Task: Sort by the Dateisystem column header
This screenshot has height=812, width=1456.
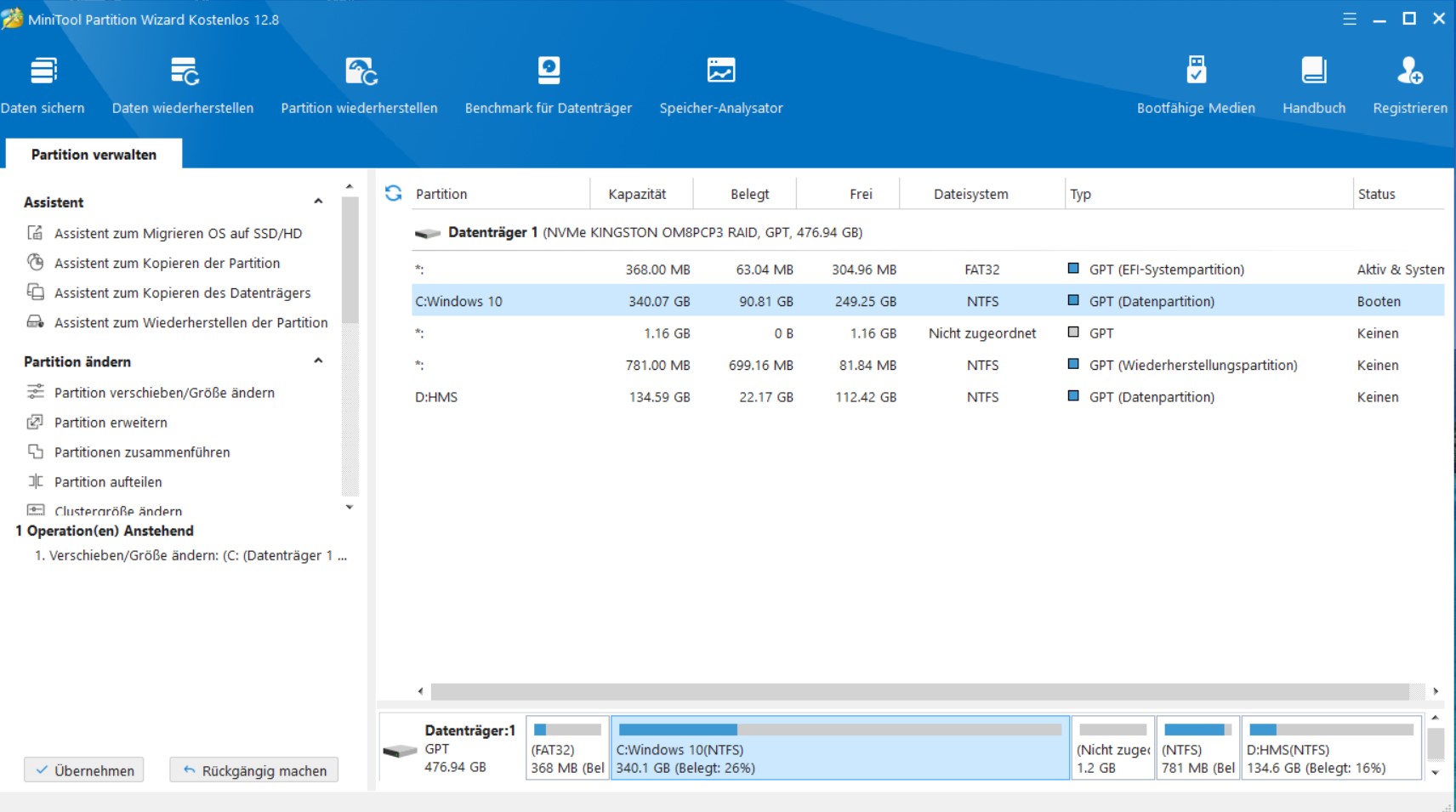Action: pyautogui.click(x=982, y=194)
